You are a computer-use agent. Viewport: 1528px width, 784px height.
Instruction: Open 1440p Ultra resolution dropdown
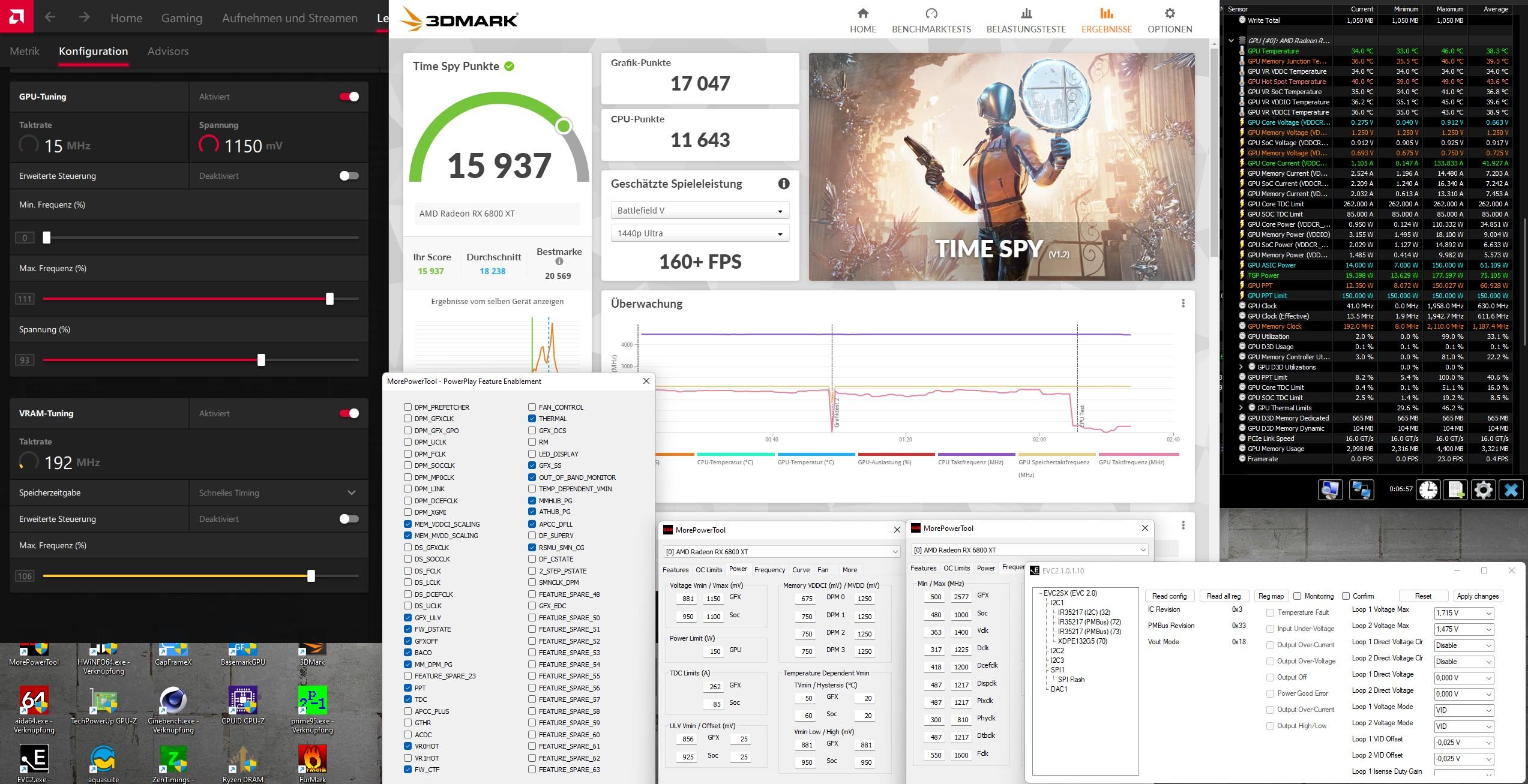(700, 233)
